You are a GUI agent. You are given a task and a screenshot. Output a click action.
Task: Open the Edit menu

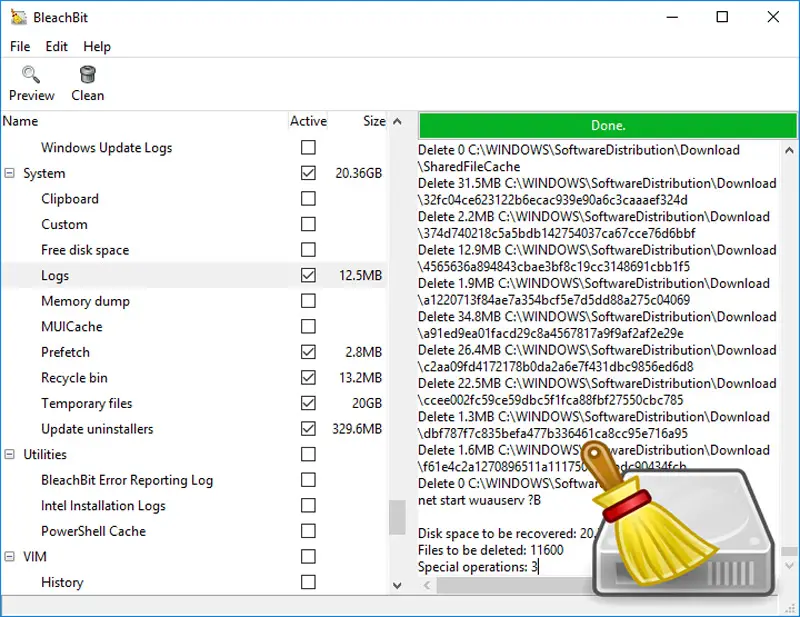pos(56,46)
